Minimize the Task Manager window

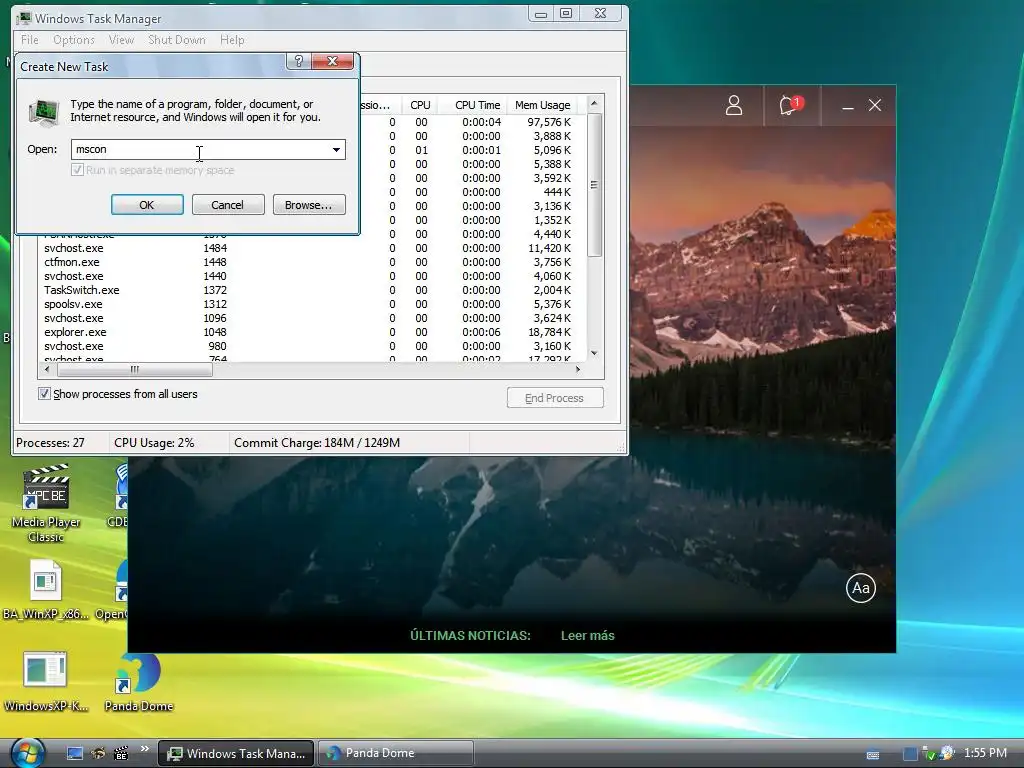pos(541,14)
